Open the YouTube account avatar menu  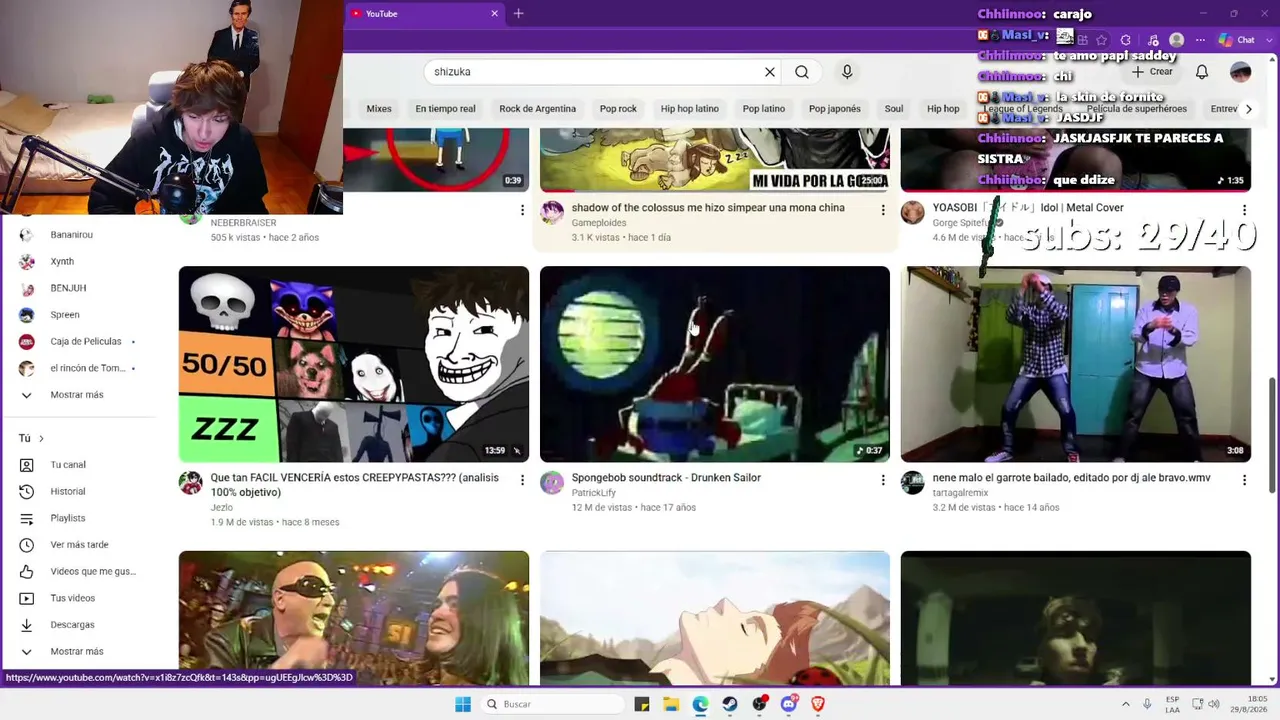pos(1241,72)
